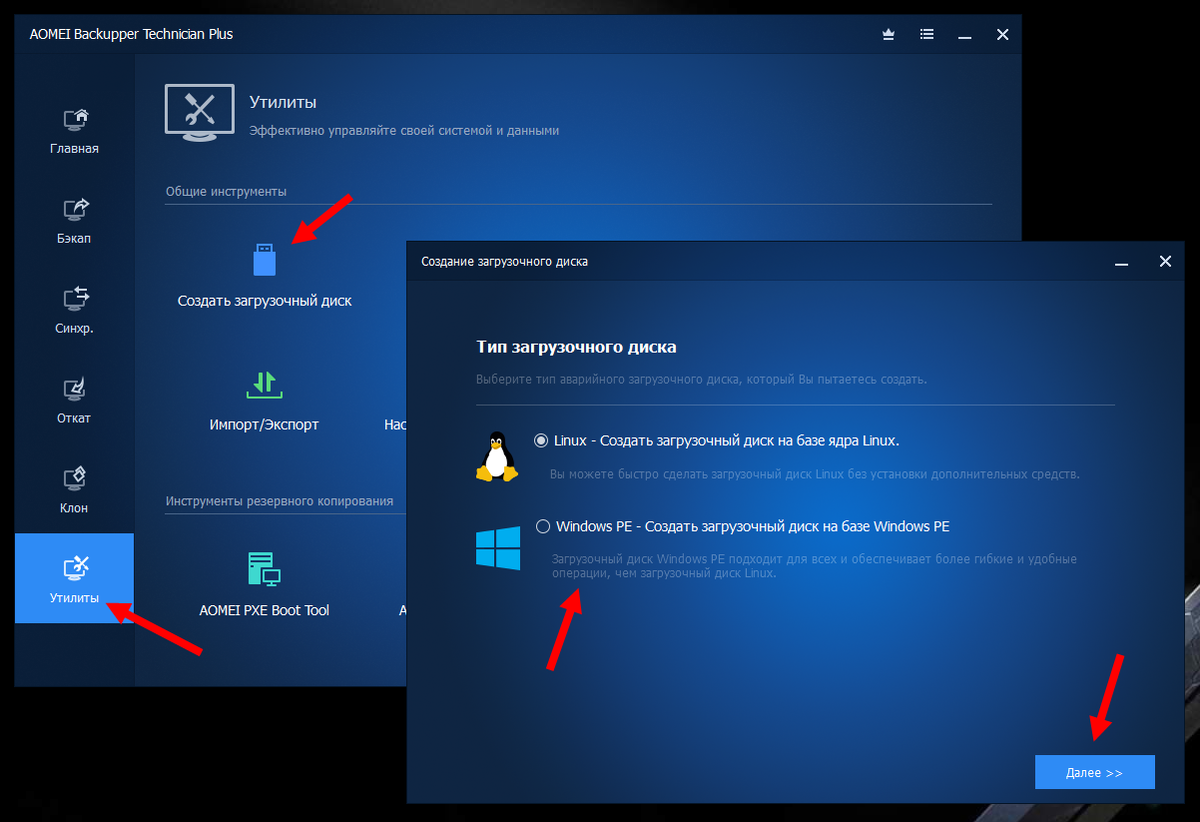This screenshot has height=822, width=1200.
Task: Select the Linux boot disk radio button
Action: 542,440
